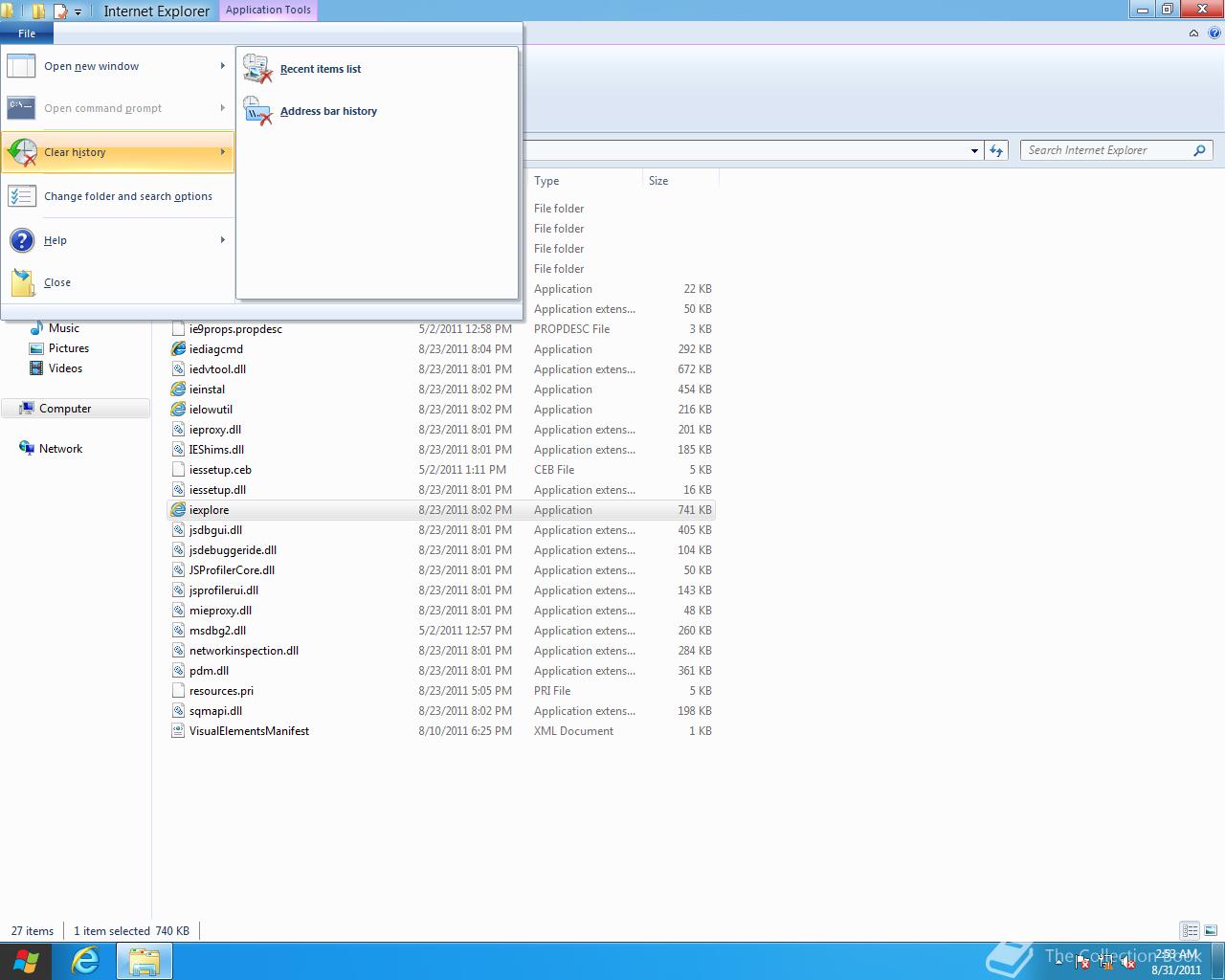The width and height of the screenshot is (1225, 980).
Task: Select the jsprofilerui.dll file name
Action: pos(224,590)
